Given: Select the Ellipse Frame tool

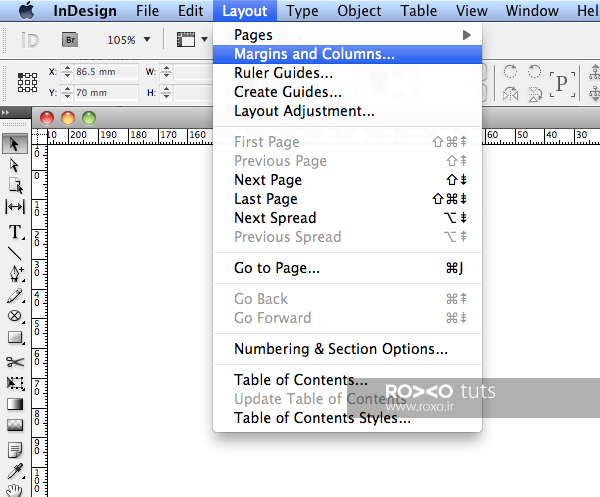Looking at the screenshot, I should tap(15, 316).
